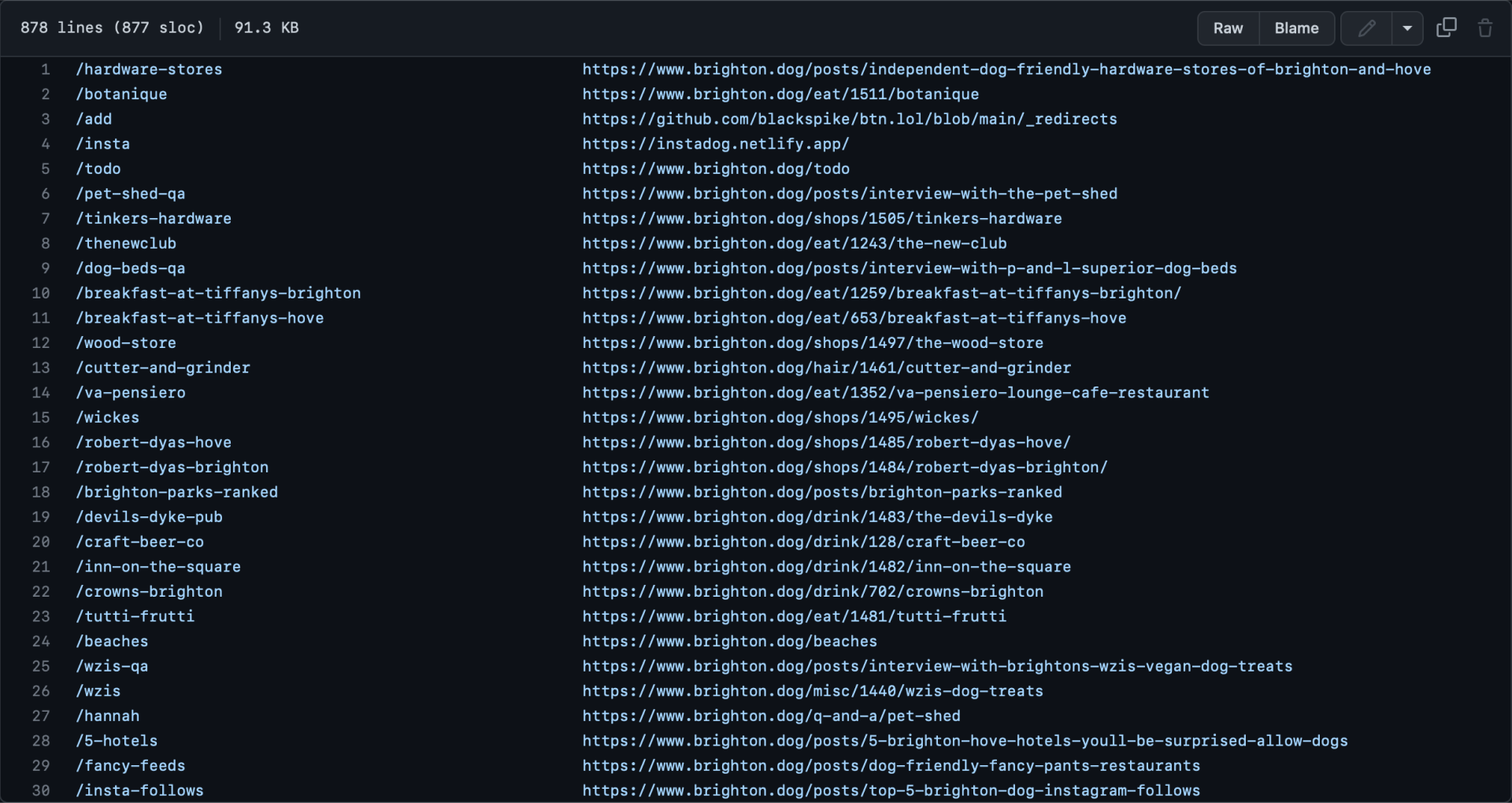Viewport: 1512px width, 803px height.
Task: Click the drink/128/craft-beer-co URL
Action: [x=804, y=542]
